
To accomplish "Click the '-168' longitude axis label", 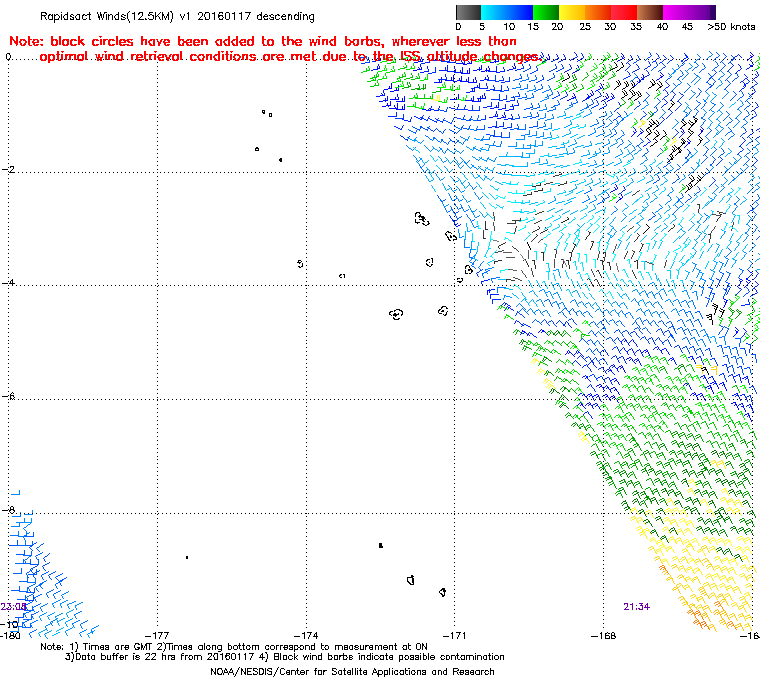I will (603, 635).
